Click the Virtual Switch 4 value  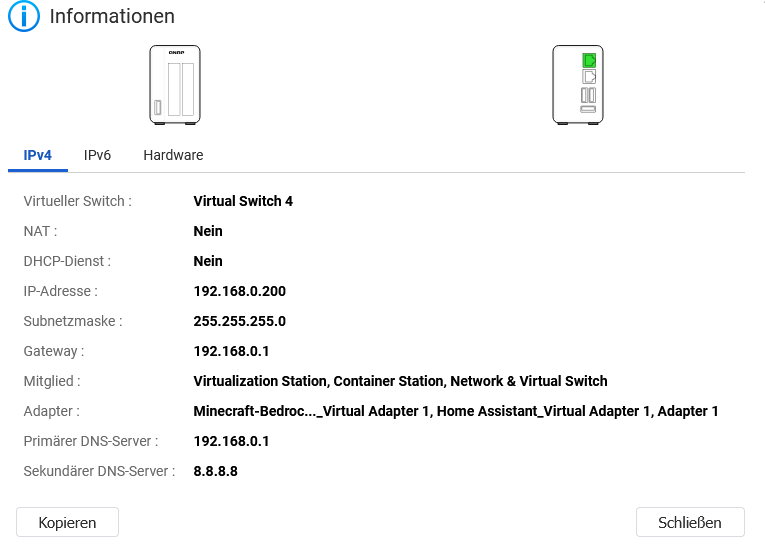tap(243, 201)
